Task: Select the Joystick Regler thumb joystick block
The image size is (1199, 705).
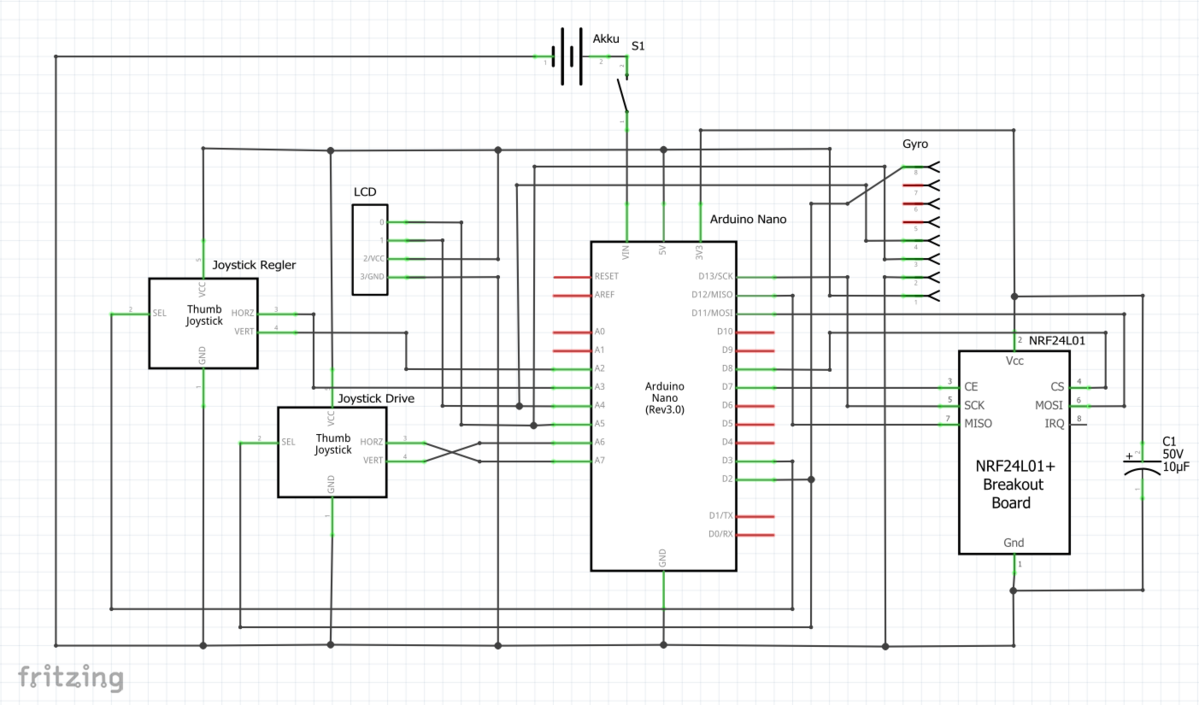Action: pos(203,322)
